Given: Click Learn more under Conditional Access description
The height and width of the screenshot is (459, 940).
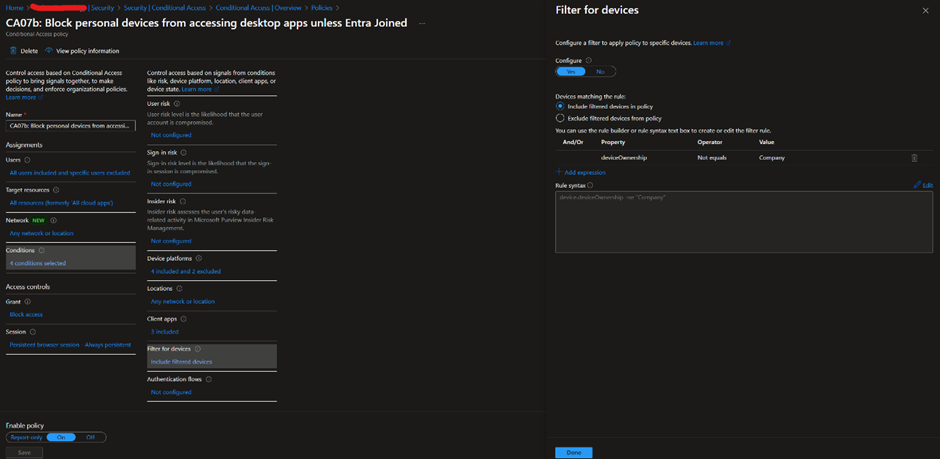Looking at the screenshot, I should [x=23, y=97].
